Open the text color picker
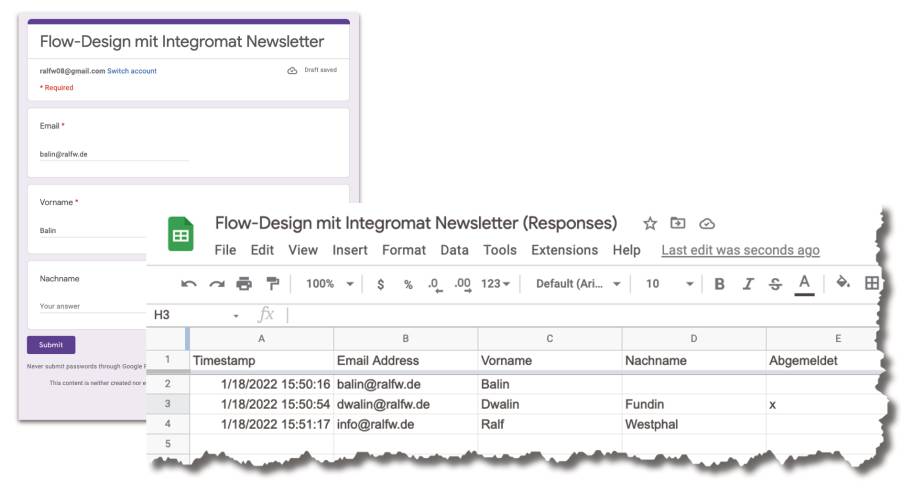915x492 pixels. (804, 284)
